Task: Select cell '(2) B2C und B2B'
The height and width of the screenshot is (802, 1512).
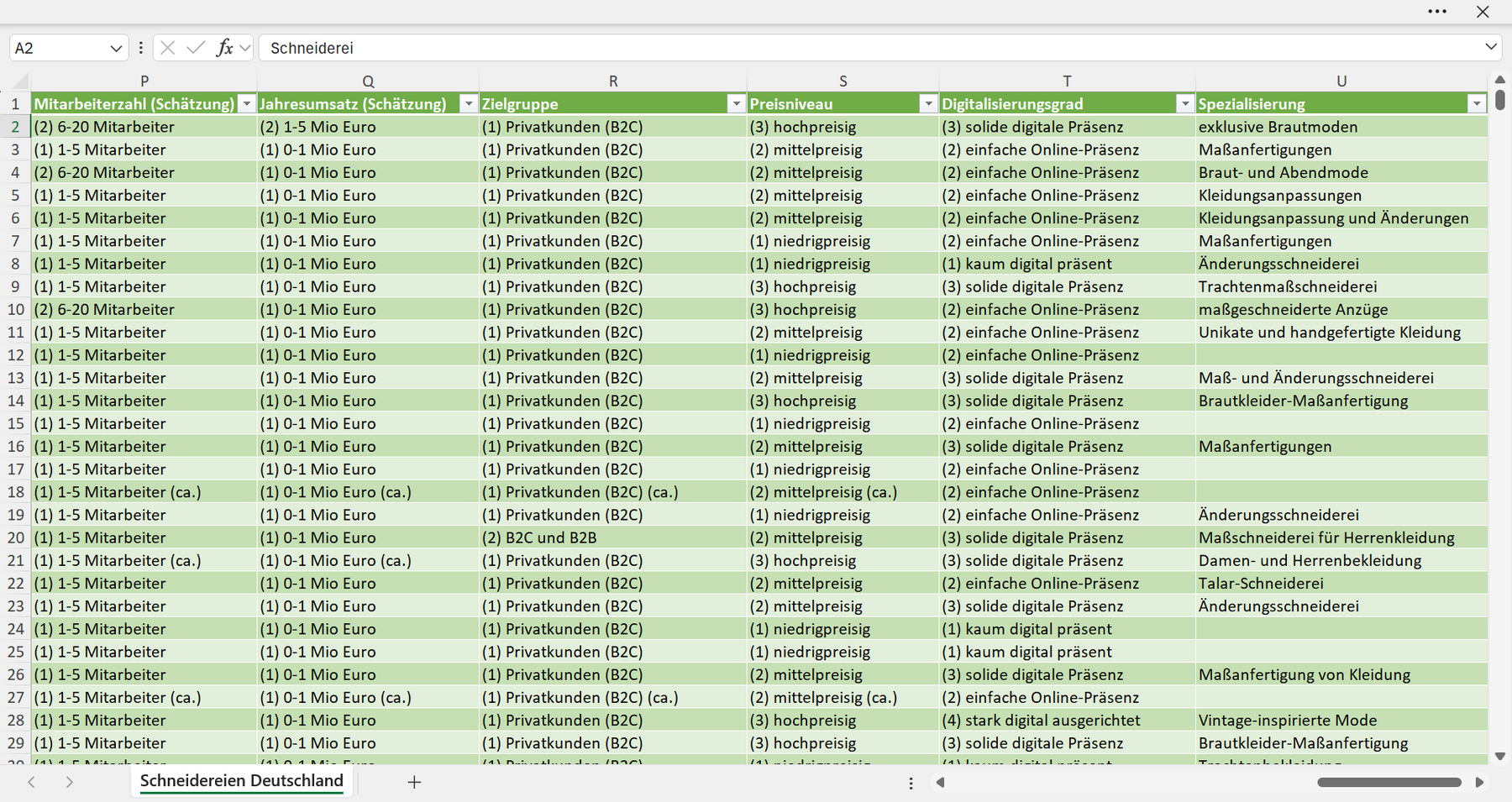Action: click(x=613, y=538)
